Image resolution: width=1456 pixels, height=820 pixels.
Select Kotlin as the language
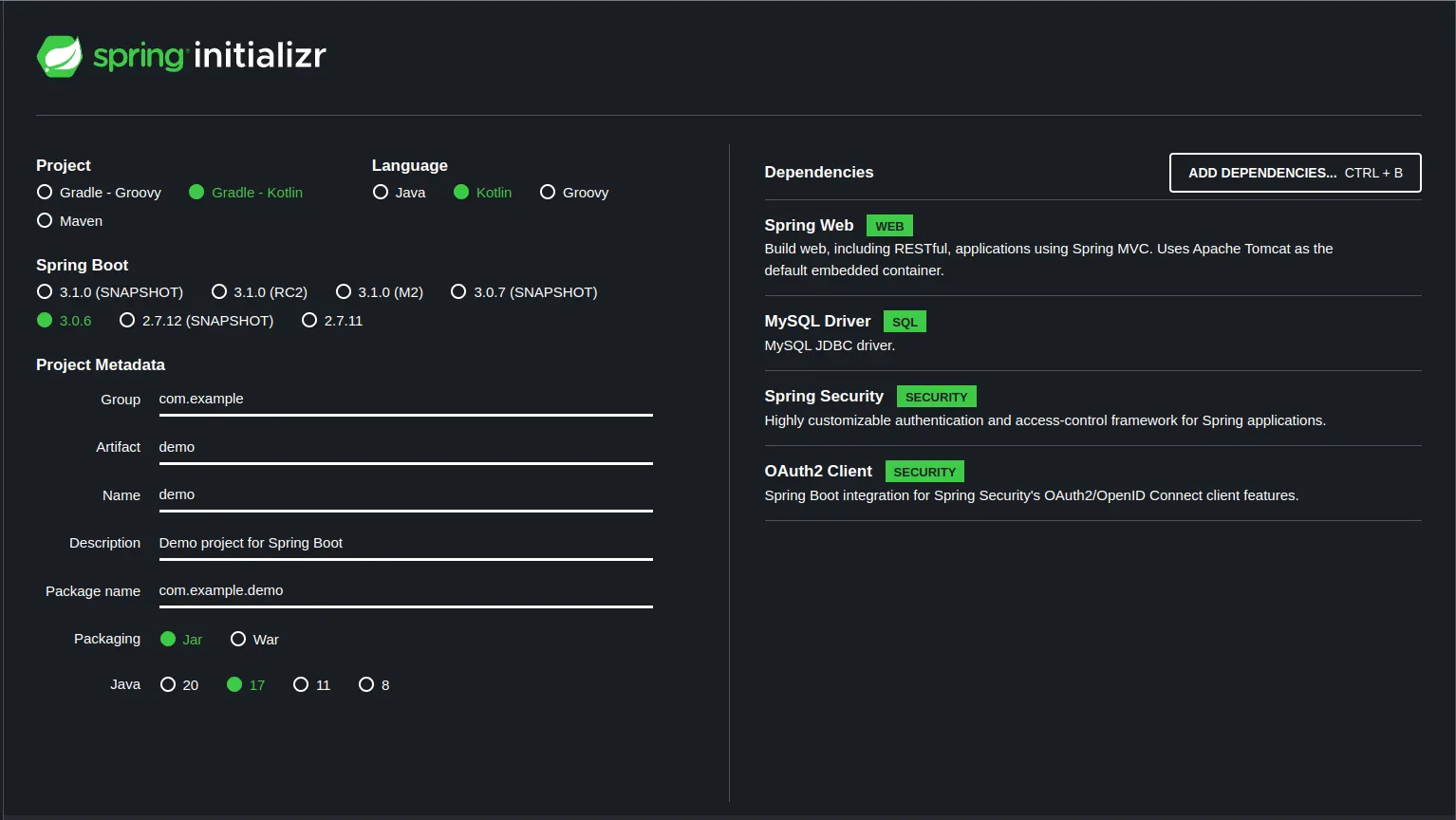tap(482, 192)
